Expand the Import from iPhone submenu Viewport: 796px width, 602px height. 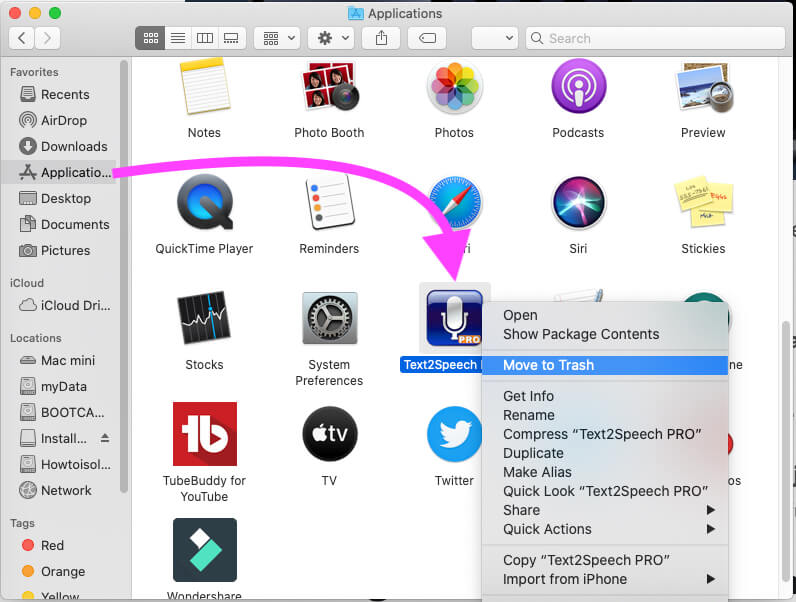pyautogui.click(x=605, y=579)
